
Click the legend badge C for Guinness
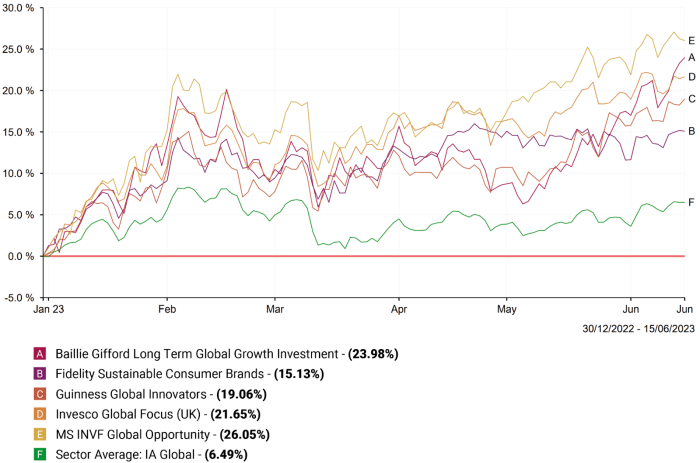tap(40, 394)
